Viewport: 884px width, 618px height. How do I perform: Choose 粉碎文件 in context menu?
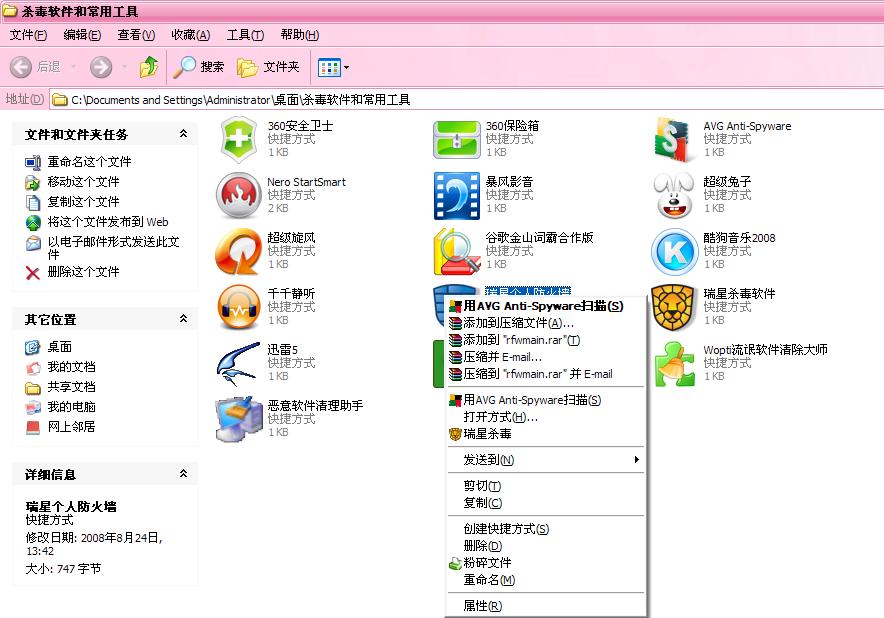[546, 563]
